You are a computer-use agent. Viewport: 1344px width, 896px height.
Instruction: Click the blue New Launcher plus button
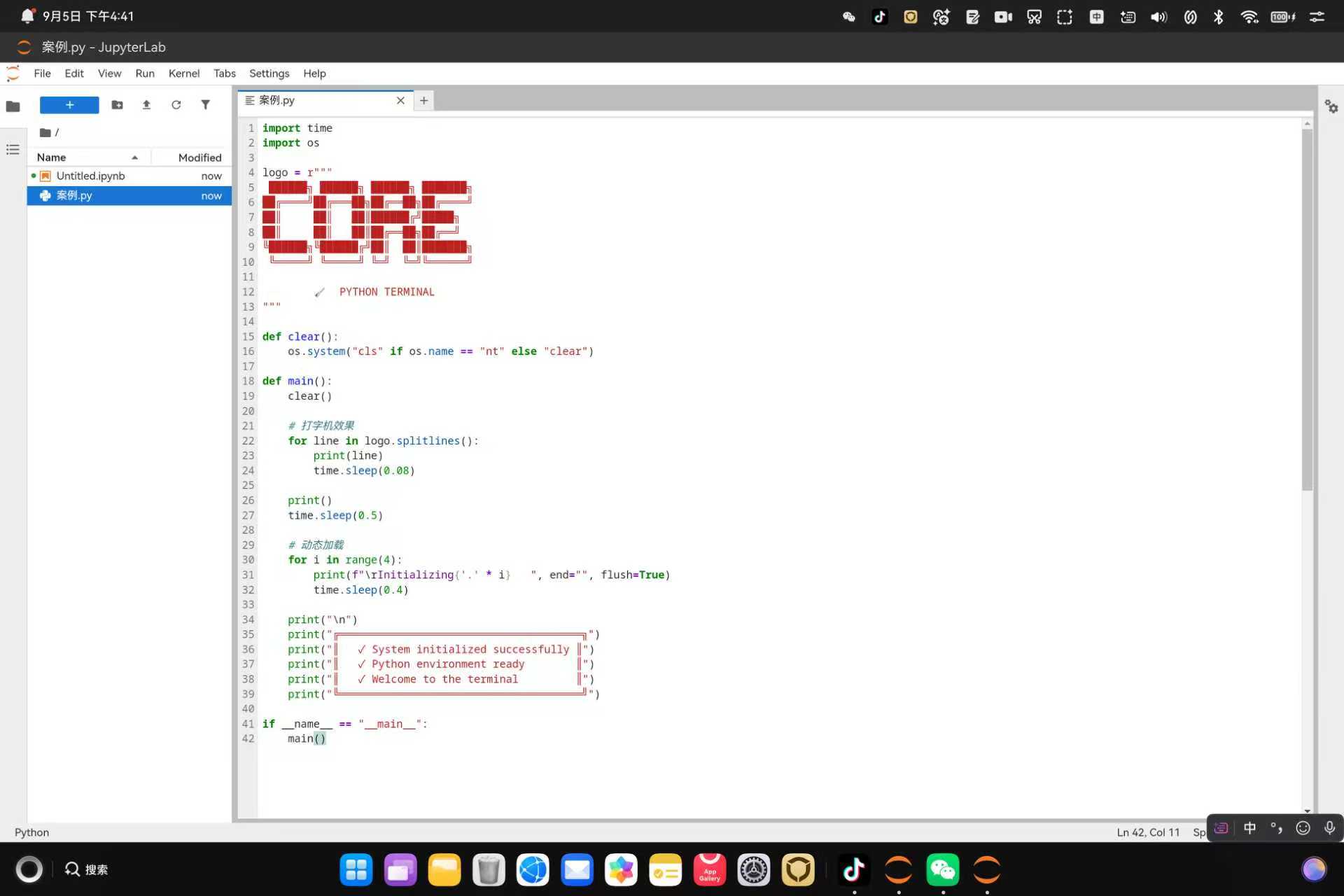[69, 105]
